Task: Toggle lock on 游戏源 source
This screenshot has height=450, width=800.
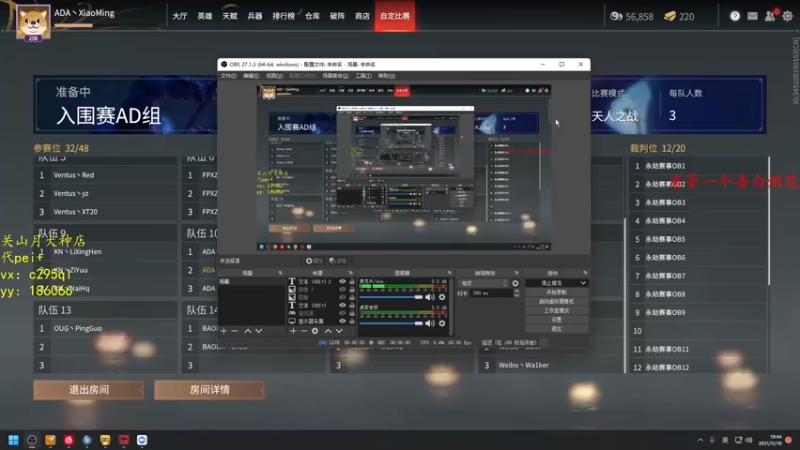Action: point(352,313)
